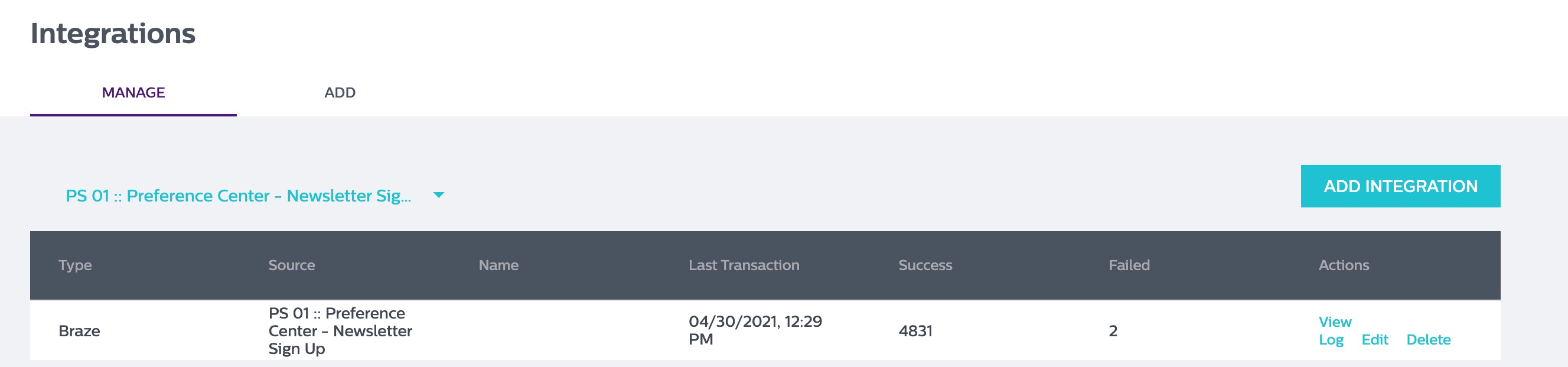Edit the Braze integration

pyautogui.click(x=1374, y=340)
